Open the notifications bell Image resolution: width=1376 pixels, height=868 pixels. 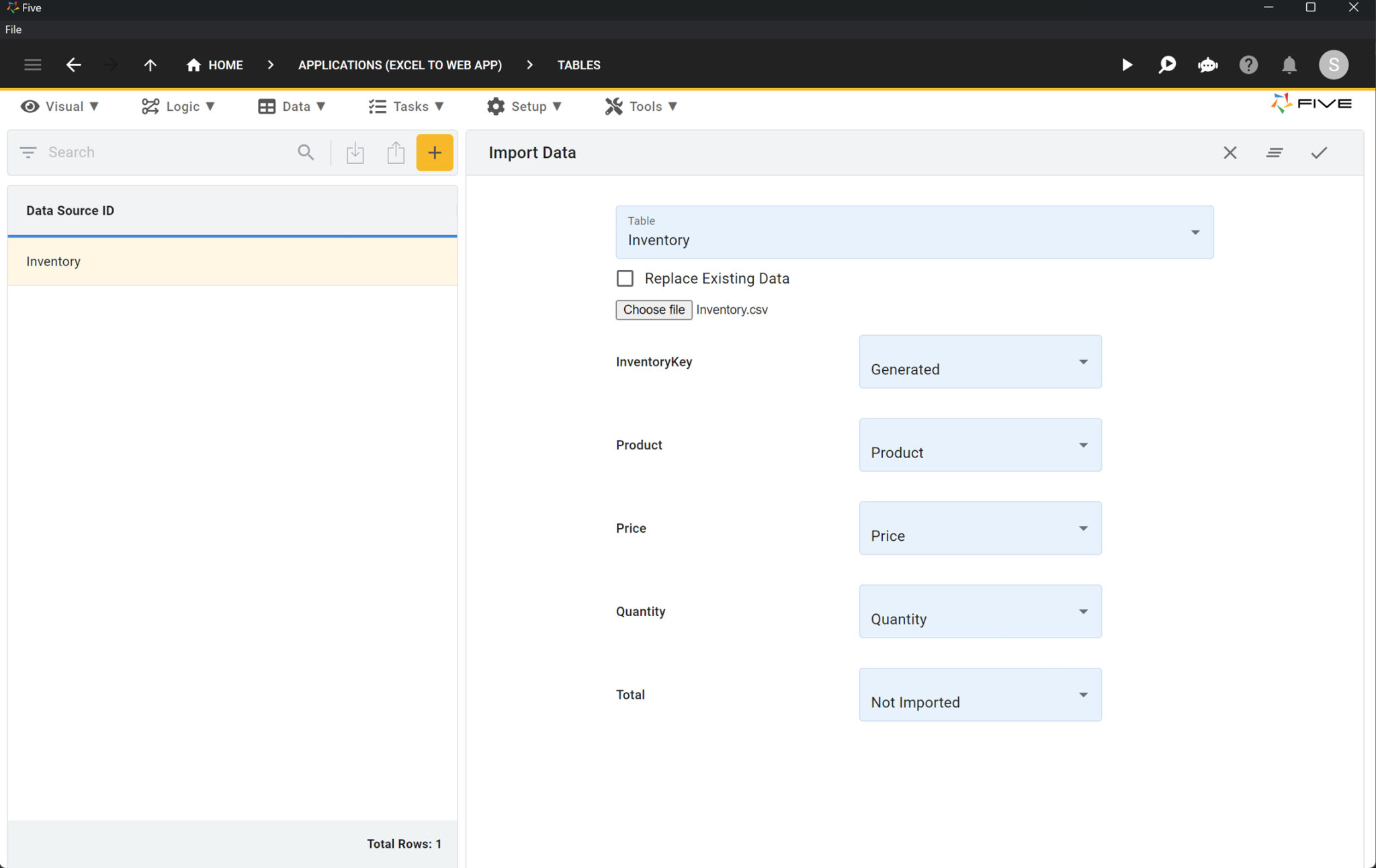point(1289,64)
